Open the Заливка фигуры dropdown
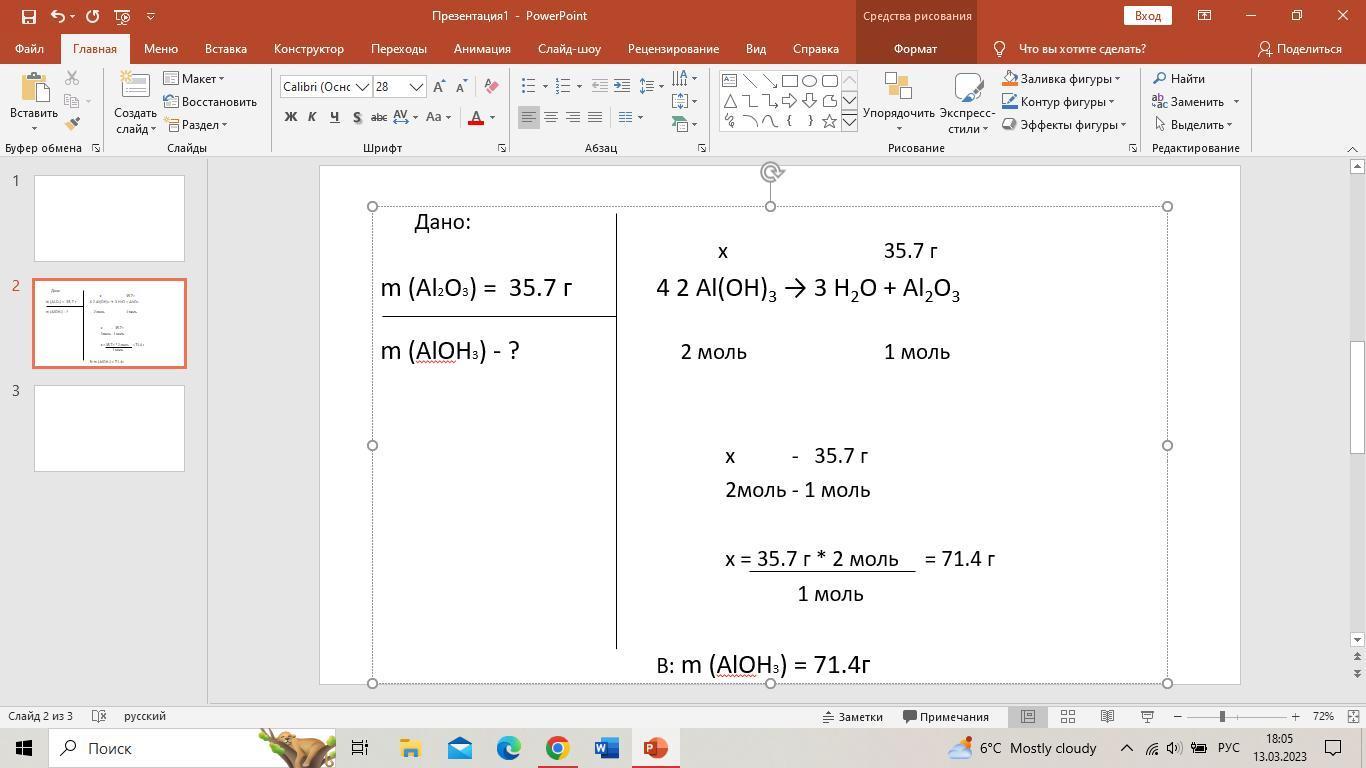The image size is (1366, 768). coord(1117,79)
